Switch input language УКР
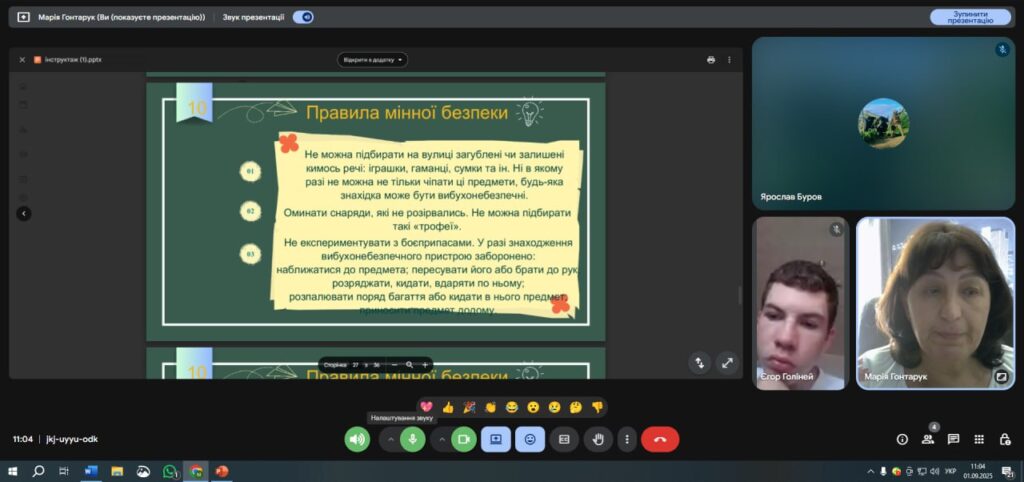 click(951, 472)
